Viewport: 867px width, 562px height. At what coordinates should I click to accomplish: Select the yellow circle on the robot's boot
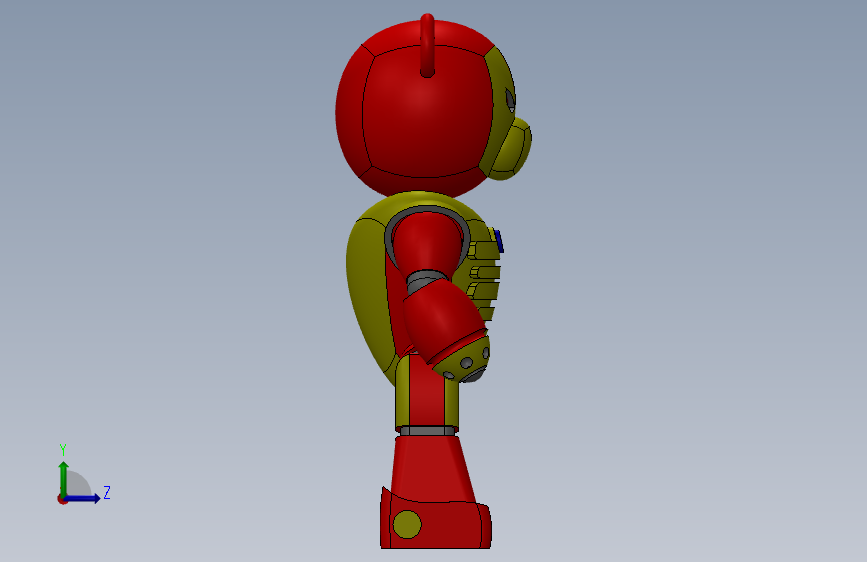407,524
